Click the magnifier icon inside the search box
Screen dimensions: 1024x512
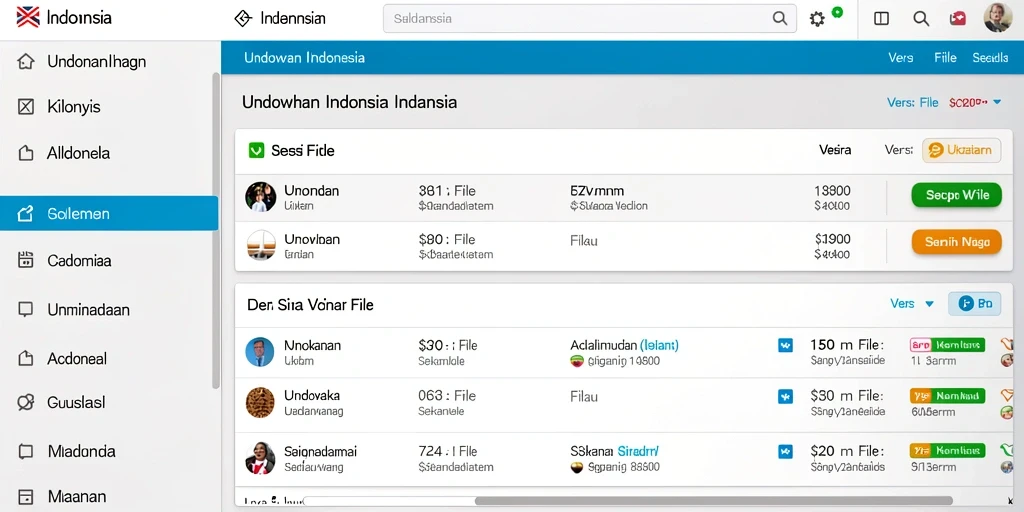780,18
